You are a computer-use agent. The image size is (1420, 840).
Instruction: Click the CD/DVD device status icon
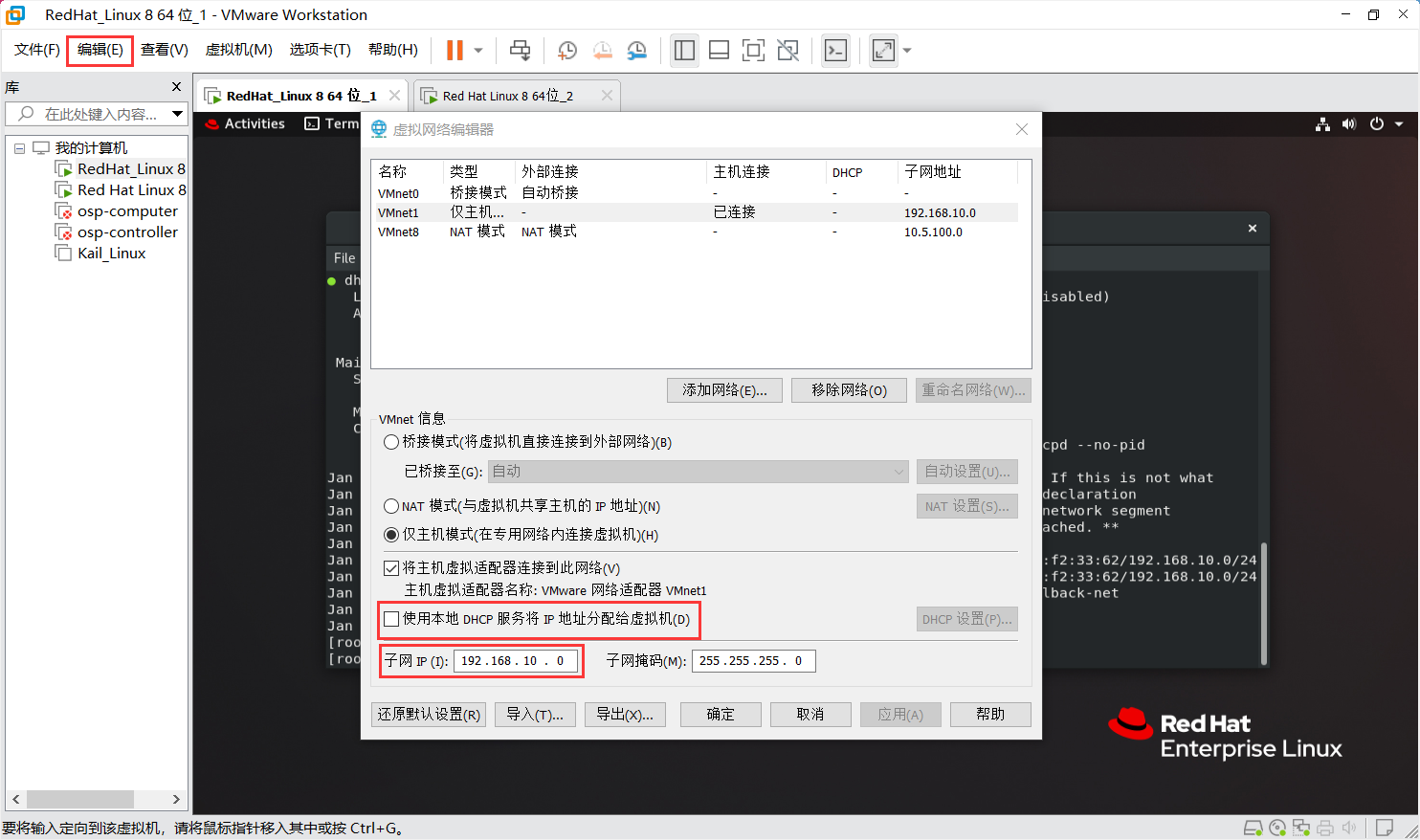(x=1277, y=827)
